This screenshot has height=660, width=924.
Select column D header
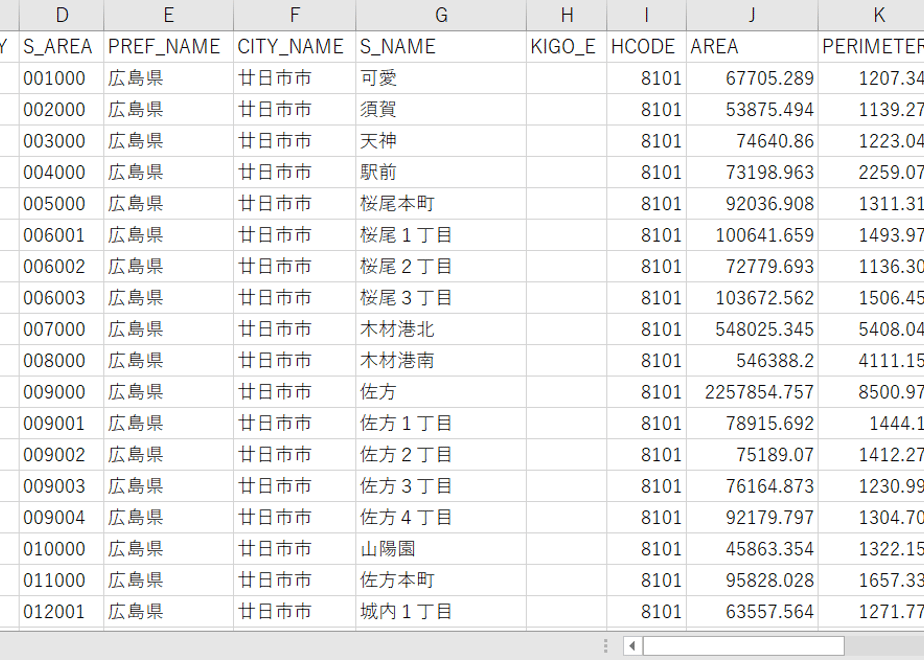pos(61,15)
